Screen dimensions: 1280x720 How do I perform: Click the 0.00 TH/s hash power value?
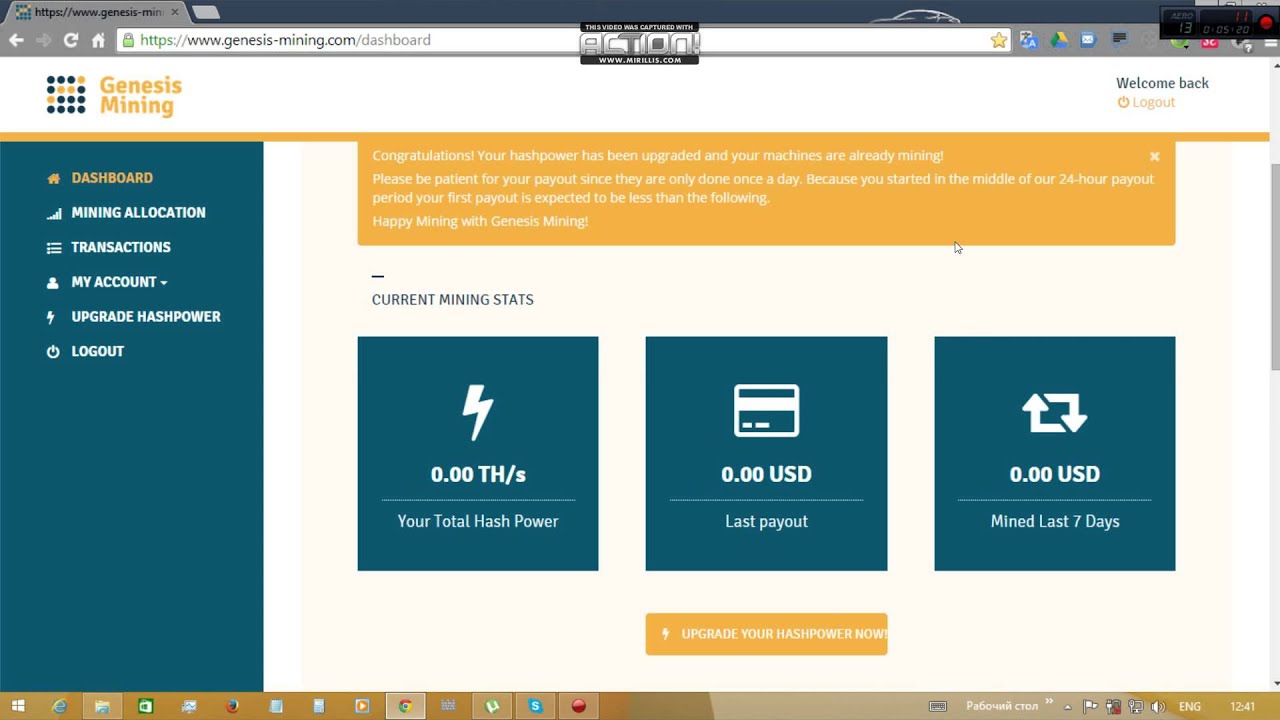[478, 474]
